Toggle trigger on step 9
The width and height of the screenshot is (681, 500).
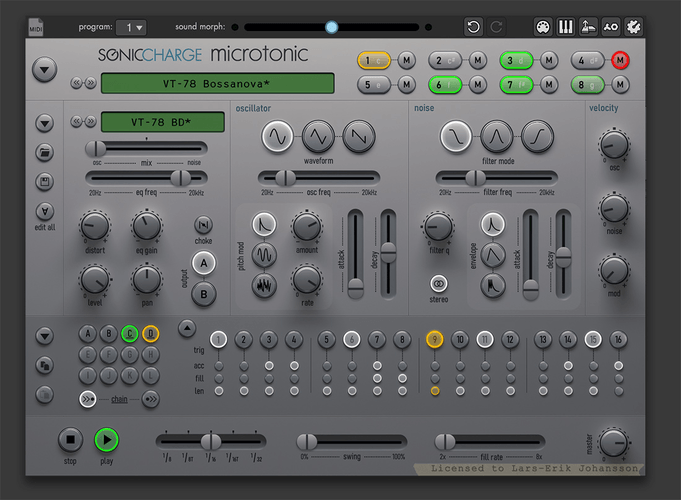point(435,339)
